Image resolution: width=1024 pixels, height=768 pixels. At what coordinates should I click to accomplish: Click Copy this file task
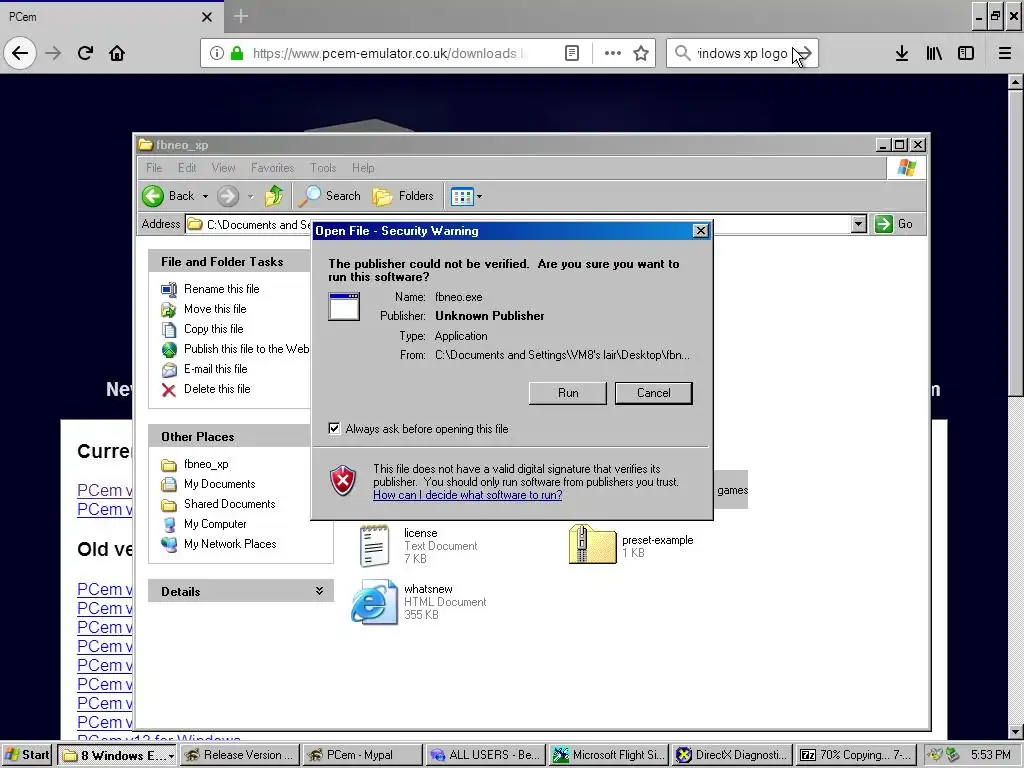[214, 328]
